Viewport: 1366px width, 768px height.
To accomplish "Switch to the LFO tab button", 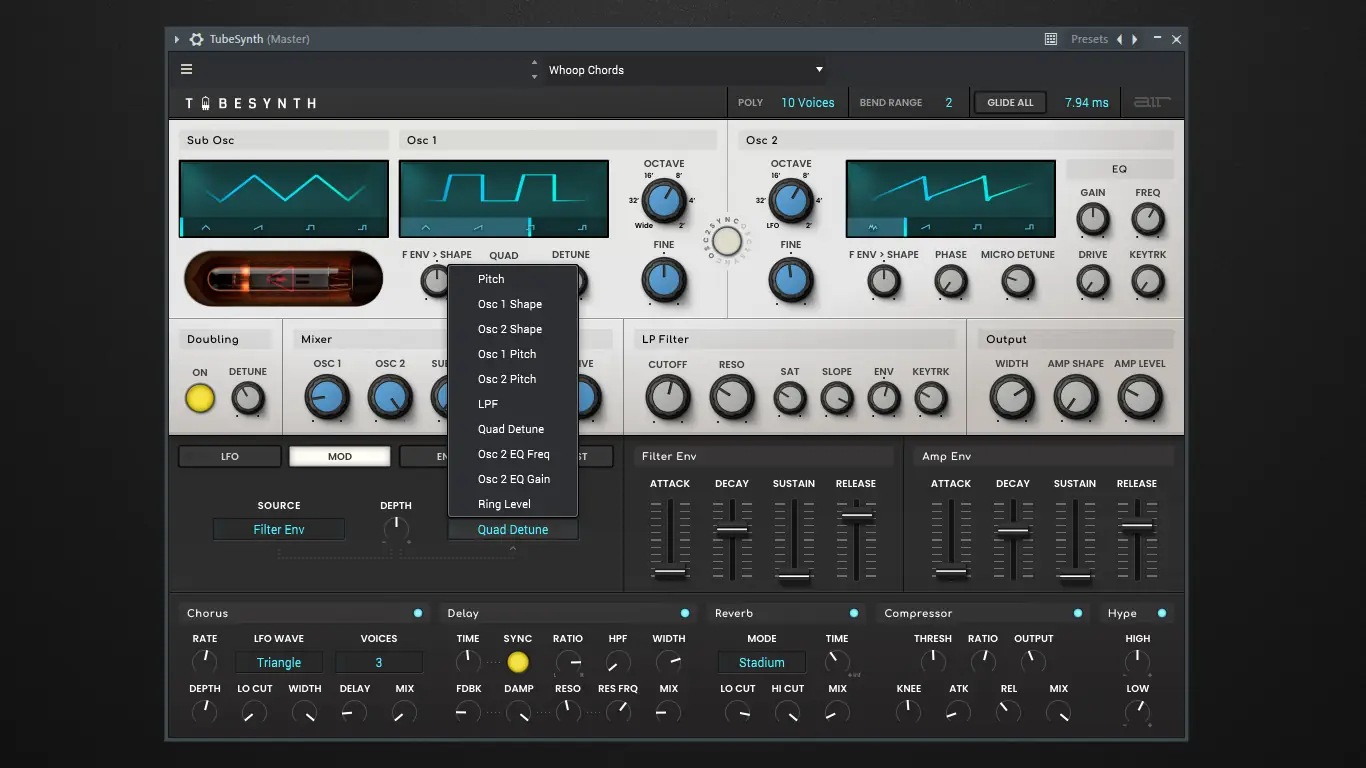I will point(230,457).
